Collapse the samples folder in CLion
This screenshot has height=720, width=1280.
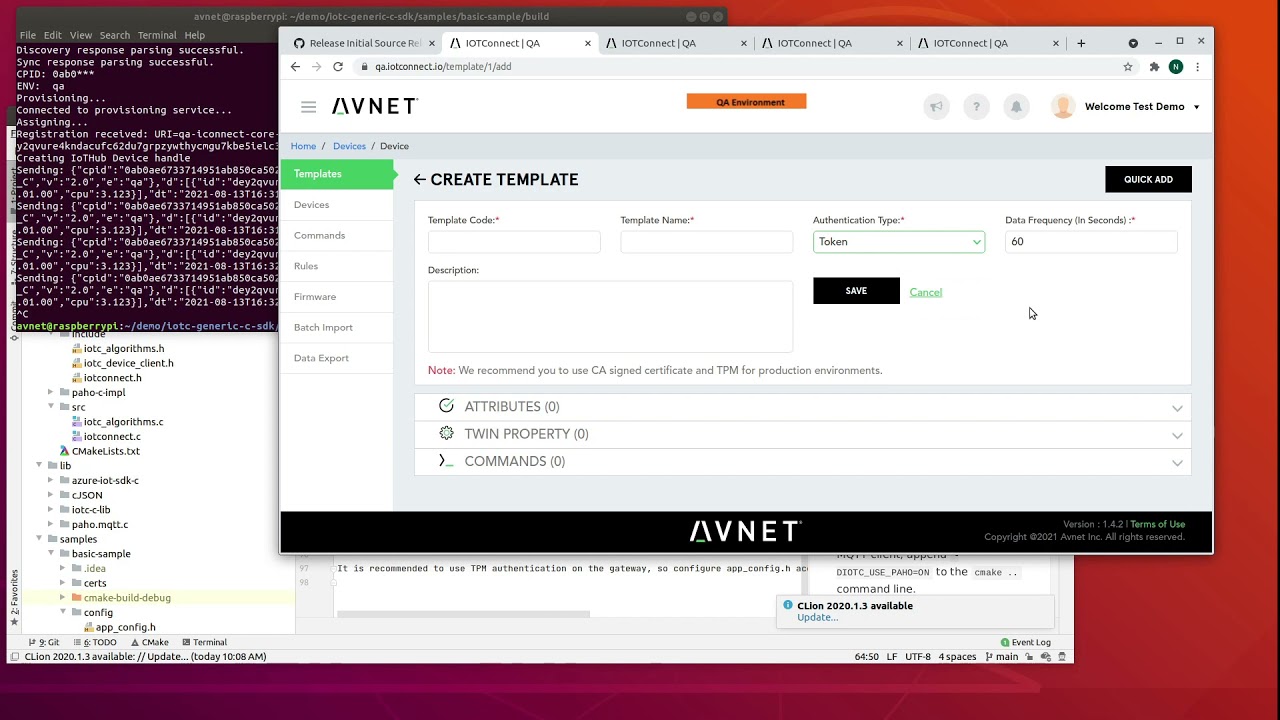pos(39,539)
